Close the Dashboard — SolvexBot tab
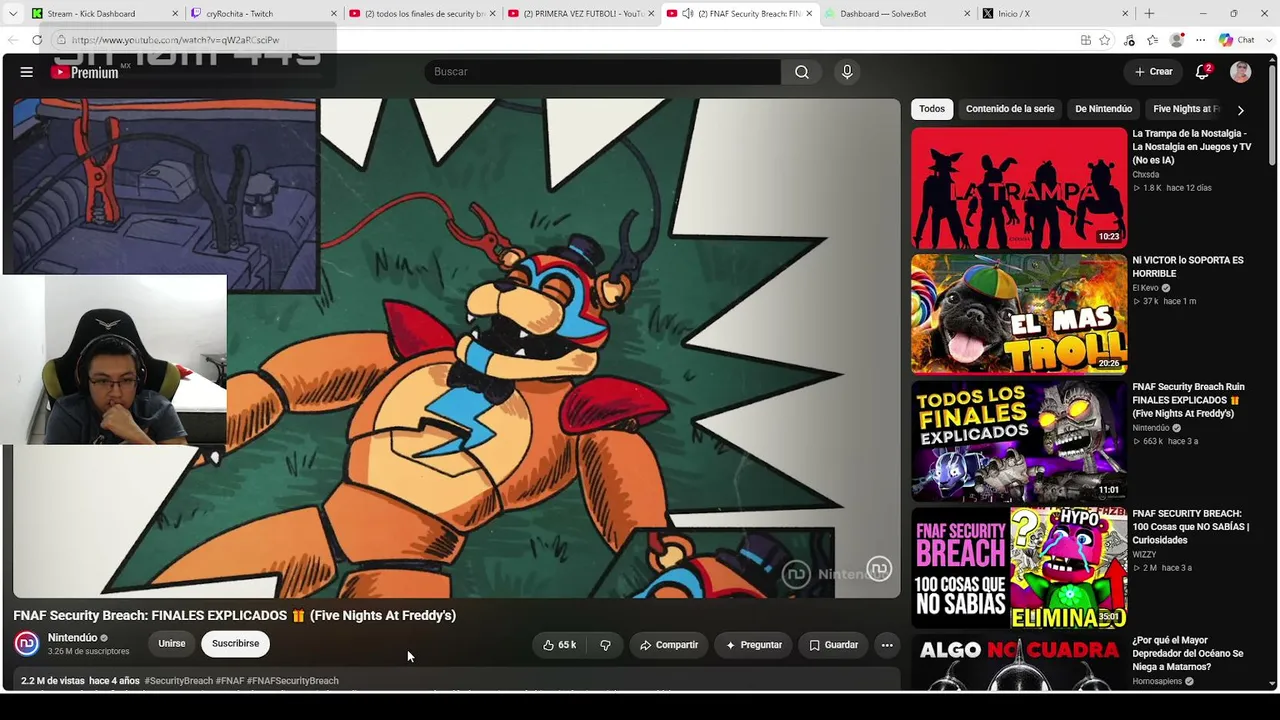The image size is (1280, 720). coord(967,14)
